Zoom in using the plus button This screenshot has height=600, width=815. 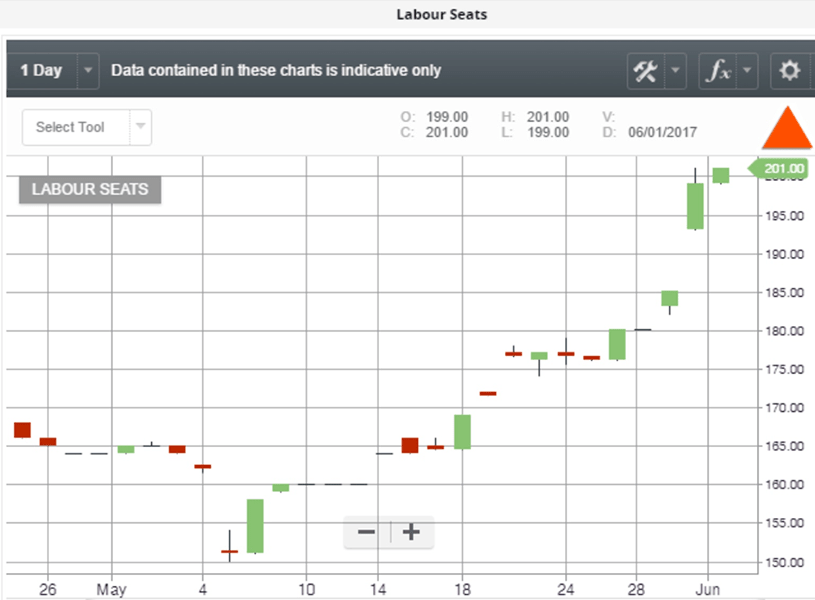pos(411,532)
